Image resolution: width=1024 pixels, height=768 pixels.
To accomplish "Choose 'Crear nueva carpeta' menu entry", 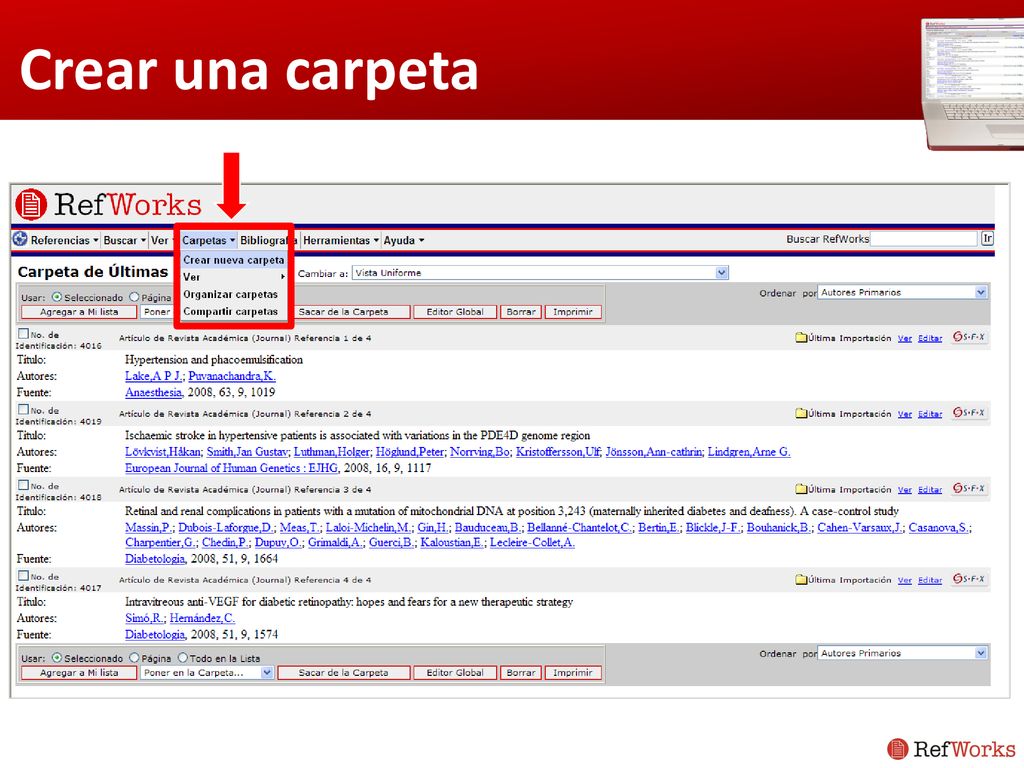I will (234, 260).
